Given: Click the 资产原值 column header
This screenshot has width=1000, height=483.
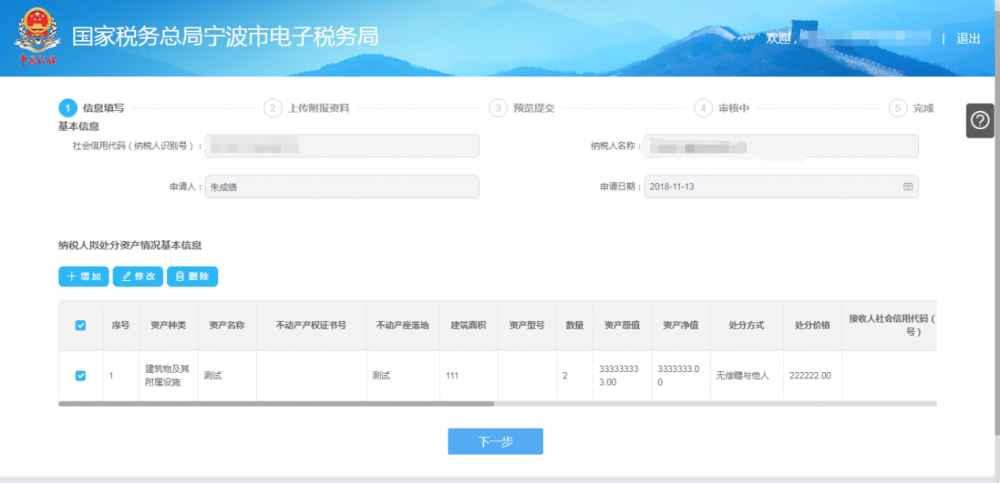Looking at the screenshot, I should tap(622, 325).
